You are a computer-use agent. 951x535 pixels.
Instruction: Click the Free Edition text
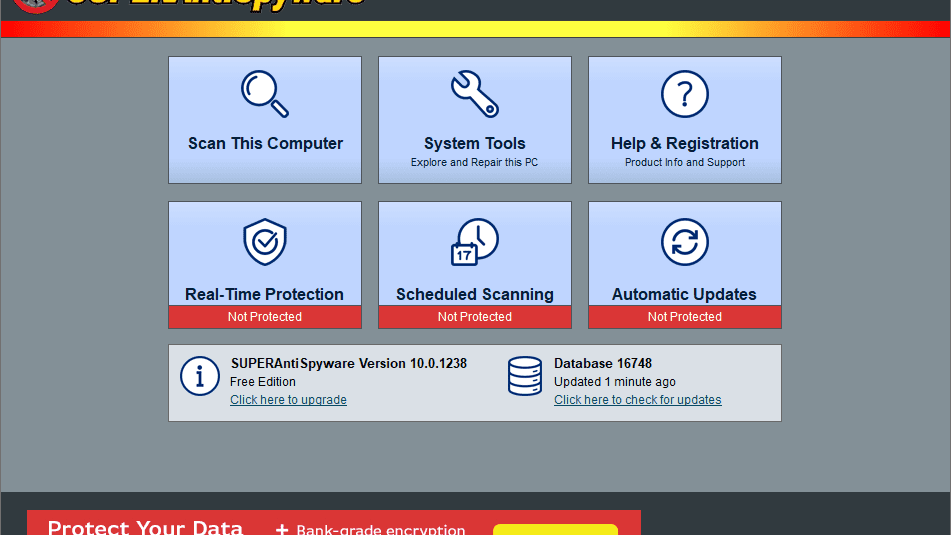tap(263, 382)
